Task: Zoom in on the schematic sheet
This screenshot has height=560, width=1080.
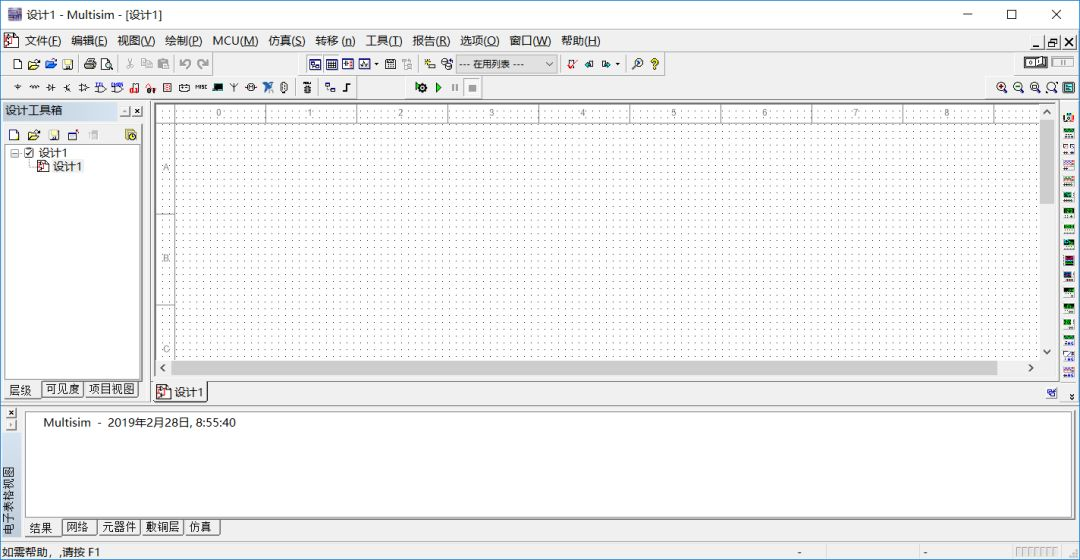Action: tap(1001, 87)
